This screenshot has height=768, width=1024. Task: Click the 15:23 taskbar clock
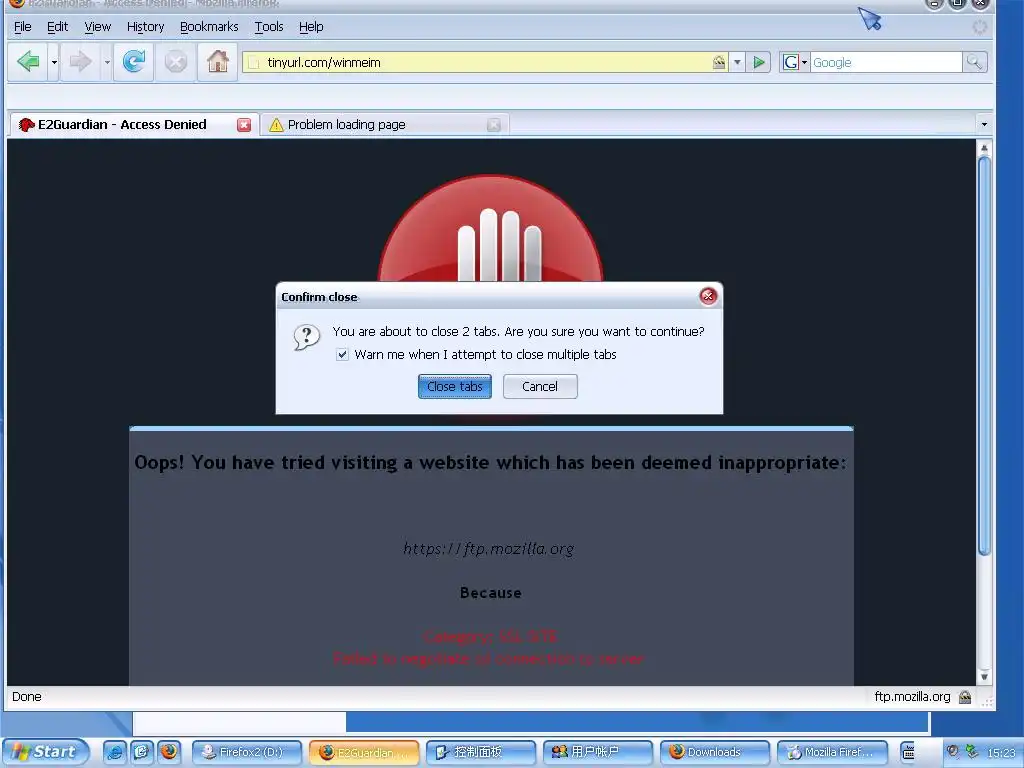[1000, 752]
